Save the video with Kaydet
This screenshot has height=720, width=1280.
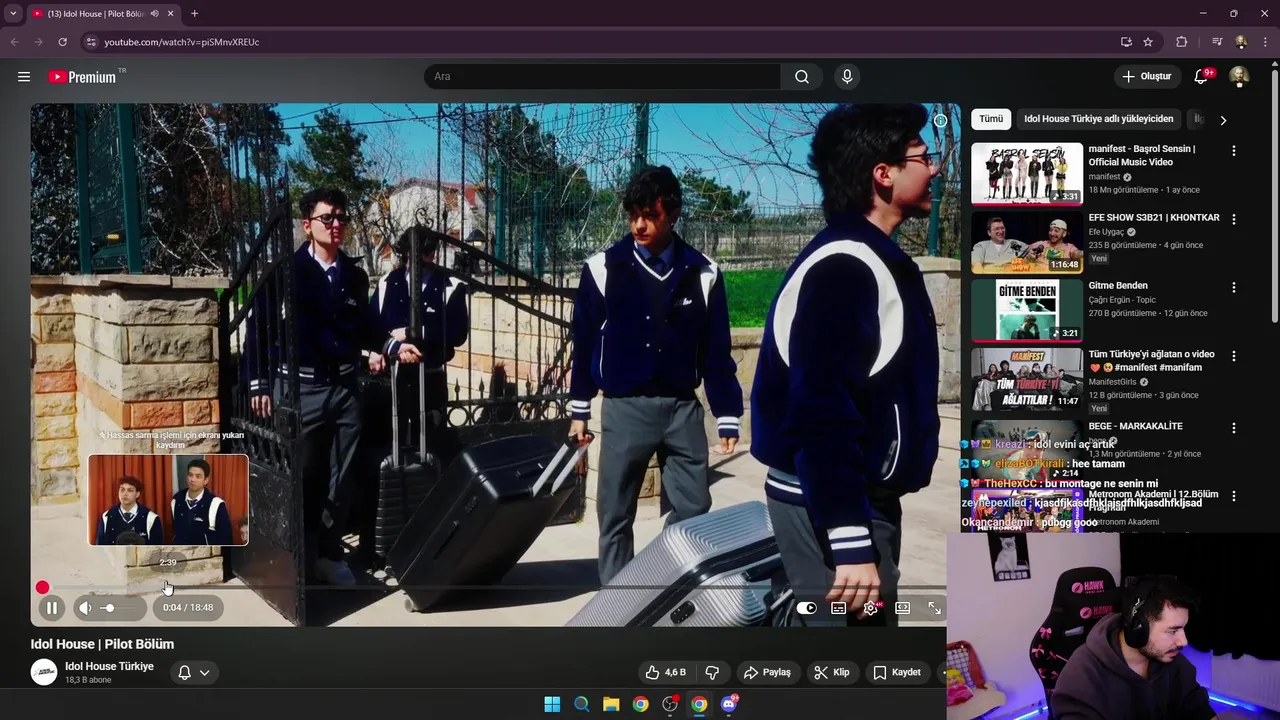pyautogui.click(x=897, y=672)
